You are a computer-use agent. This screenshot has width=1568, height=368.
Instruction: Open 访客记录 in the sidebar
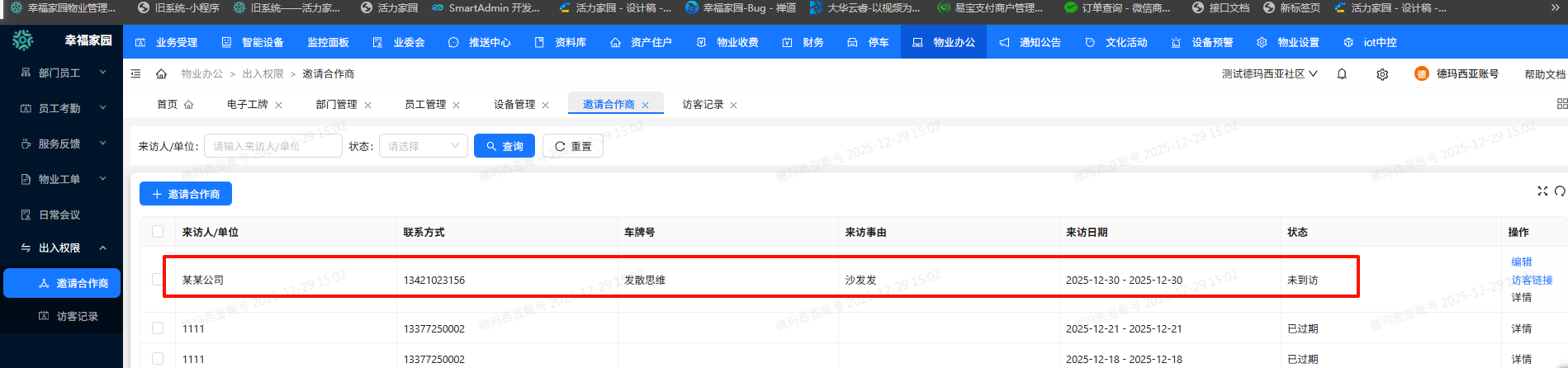[x=77, y=316]
